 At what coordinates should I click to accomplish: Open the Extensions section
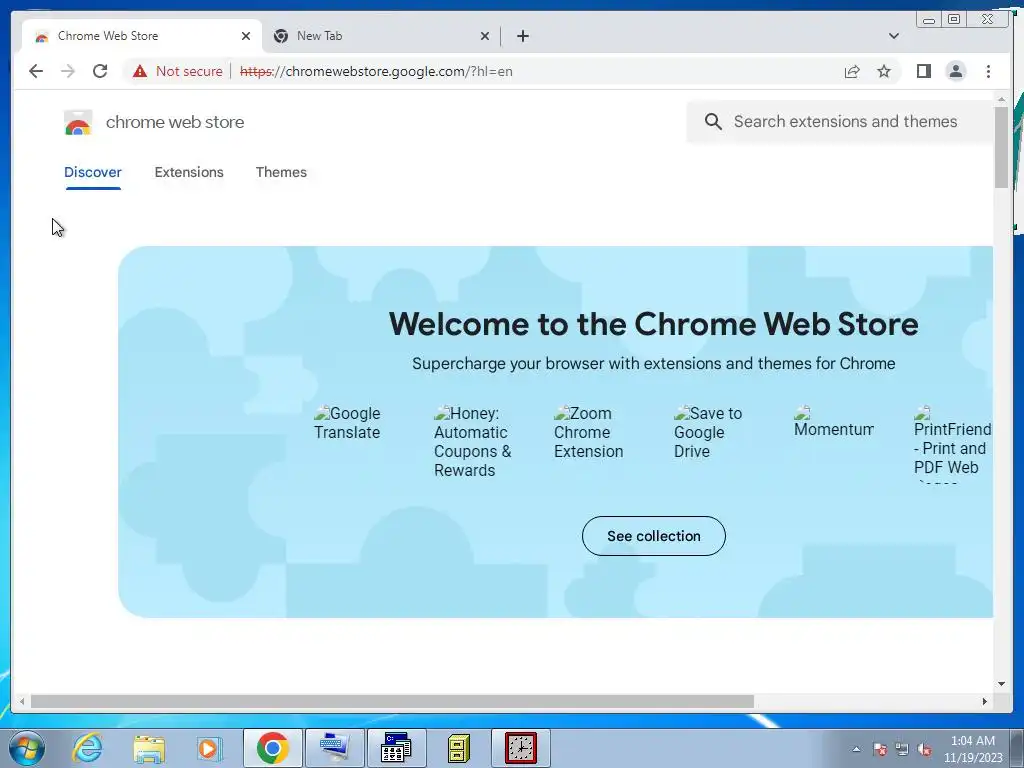(189, 172)
